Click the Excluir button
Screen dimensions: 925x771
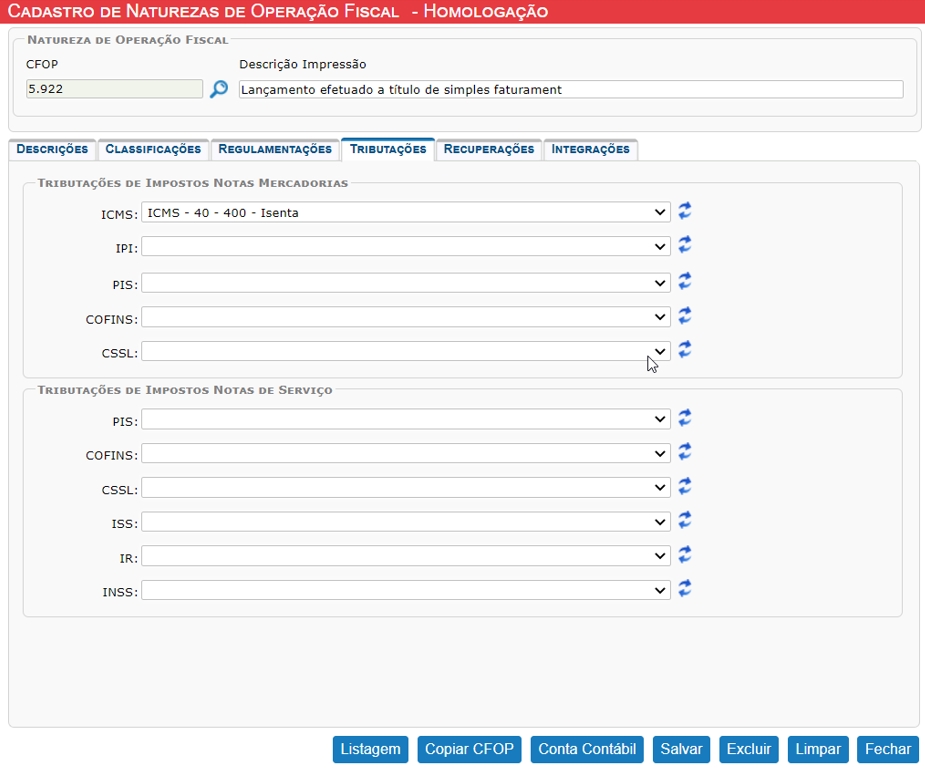tap(749, 749)
